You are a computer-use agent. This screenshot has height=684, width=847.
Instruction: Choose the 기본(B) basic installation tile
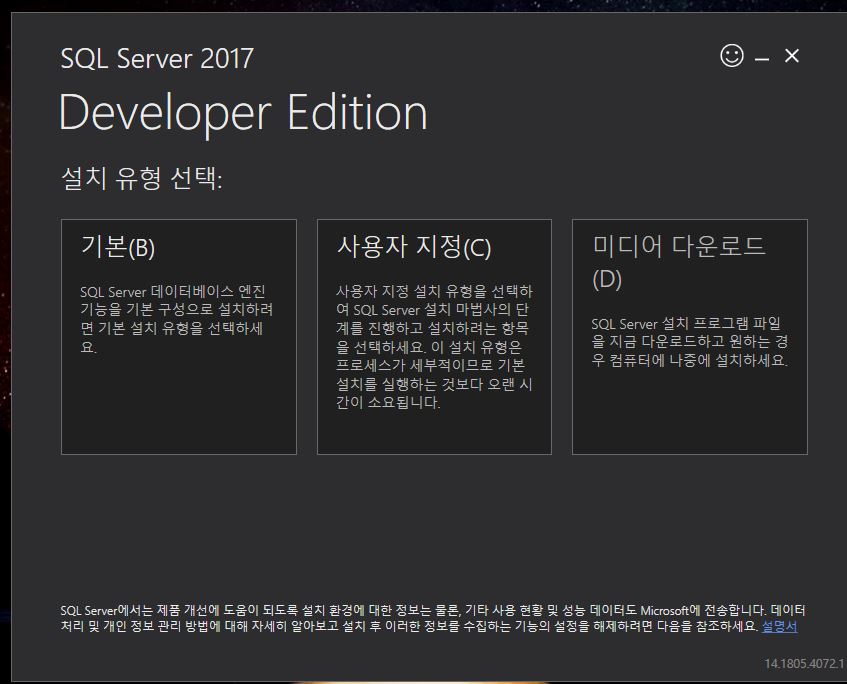179,337
